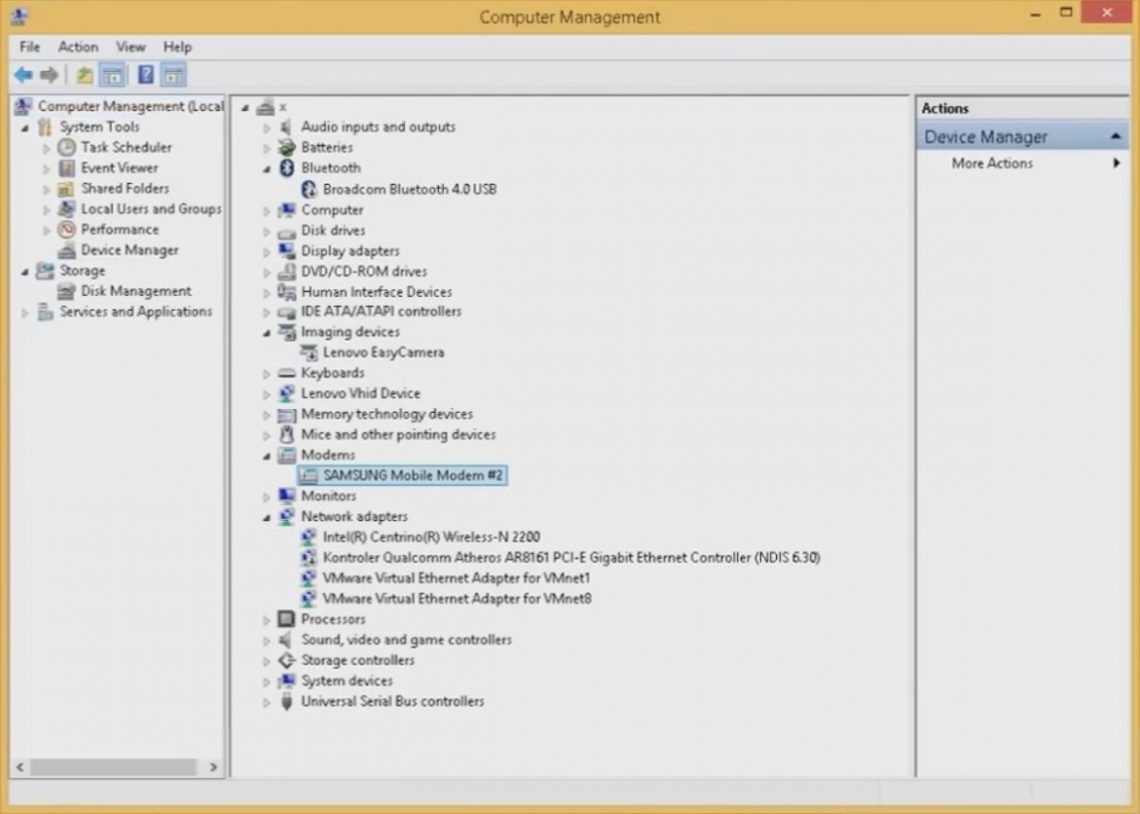
Task: Open the View menu
Action: pyautogui.click(x=130, y=46)
